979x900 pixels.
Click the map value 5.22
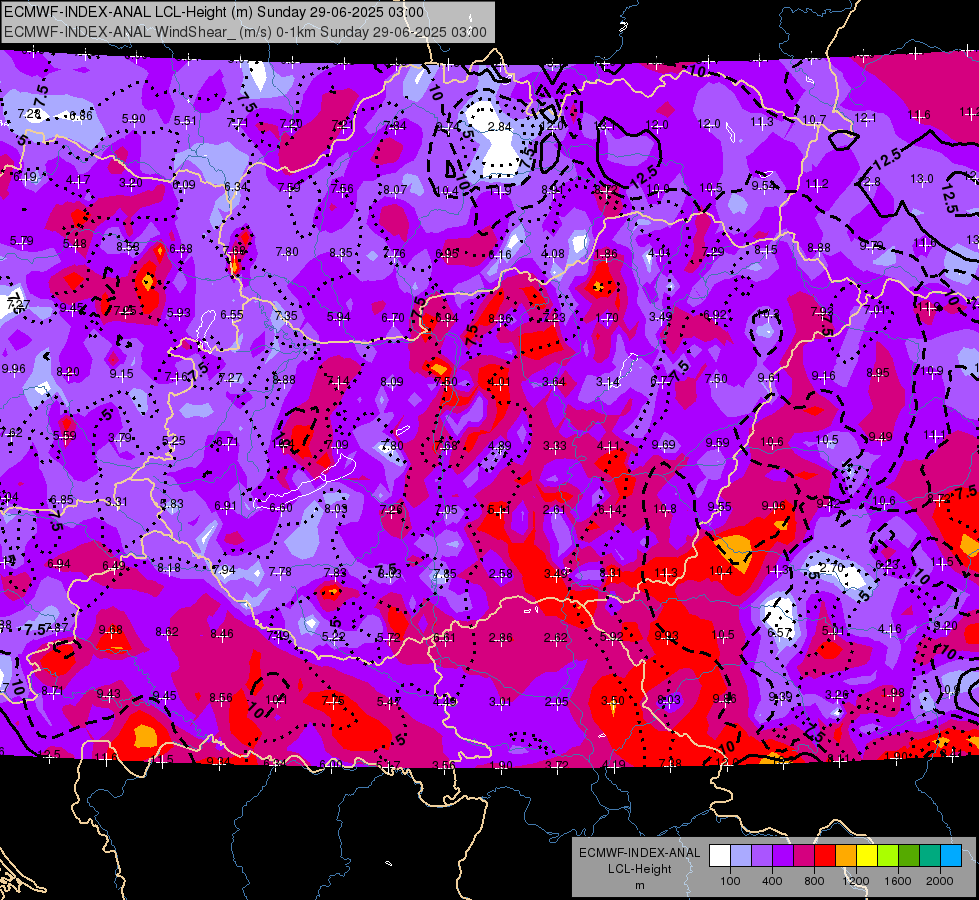(333, 637)
